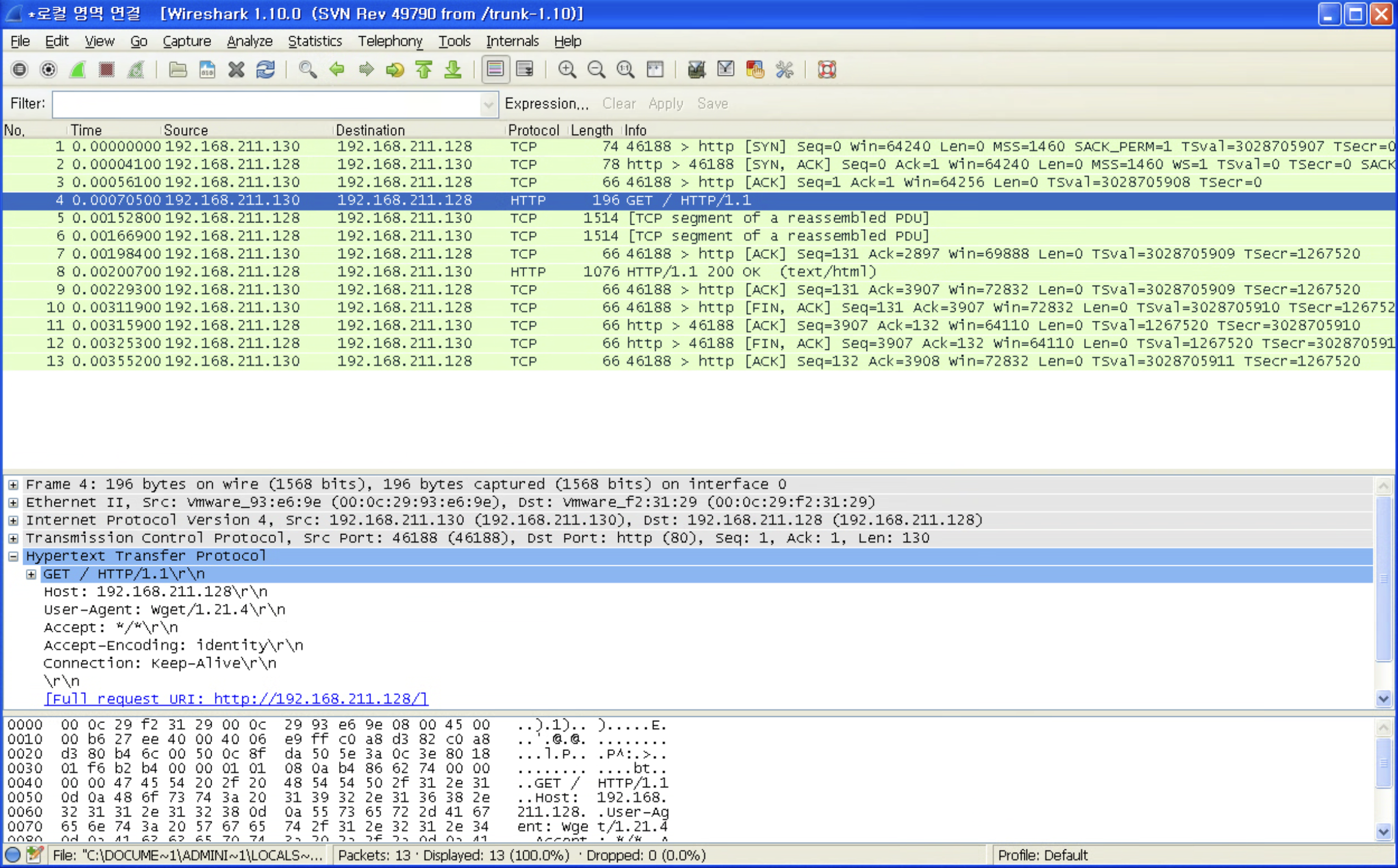Open a capture file
Image resolution: width=1398 pixels, height=868 pixels.
(178, 70)
